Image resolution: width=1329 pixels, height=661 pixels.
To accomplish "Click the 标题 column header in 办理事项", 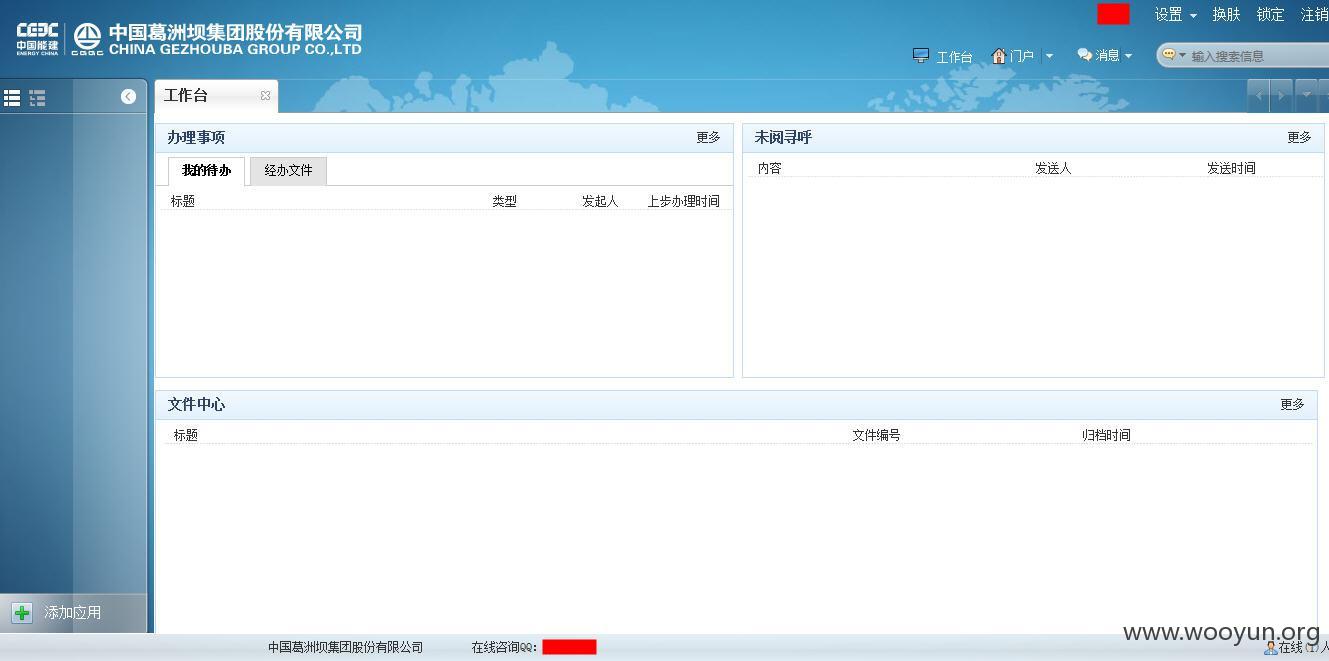I will pos(183,201).
